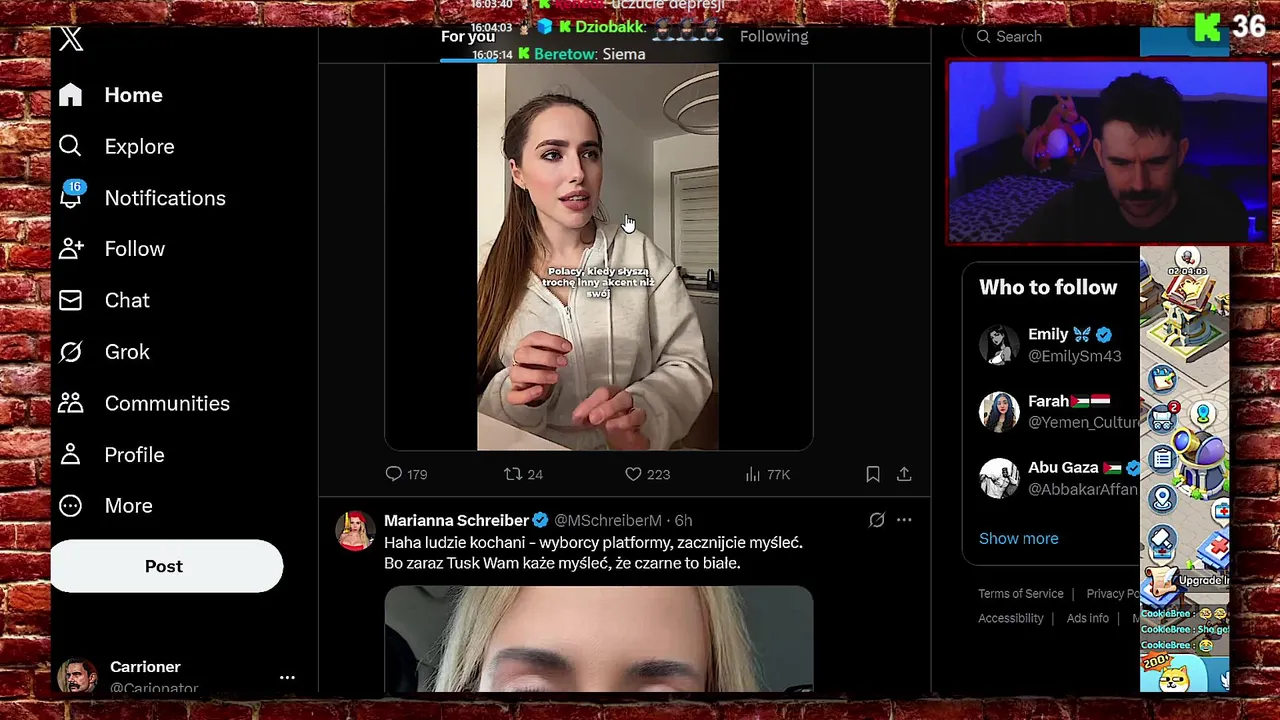1280x720 pixels.
Task: Open More circle-dots icon
Action: click(x=70, y=506)
